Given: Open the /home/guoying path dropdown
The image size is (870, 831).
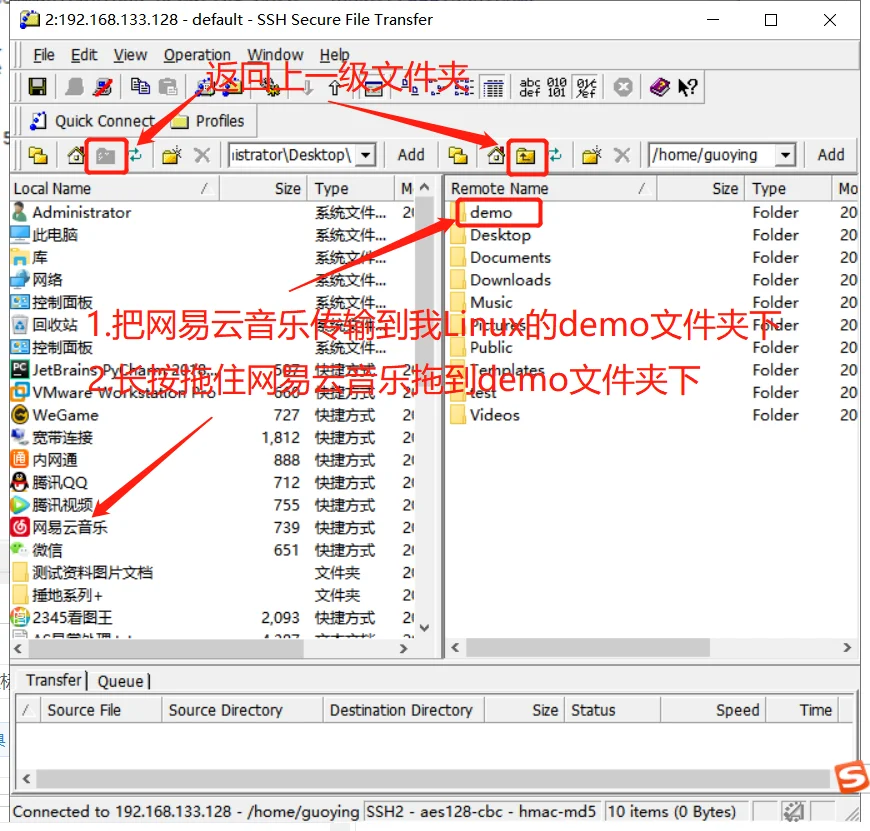Looking at the screenshot, I should point(786,156).
